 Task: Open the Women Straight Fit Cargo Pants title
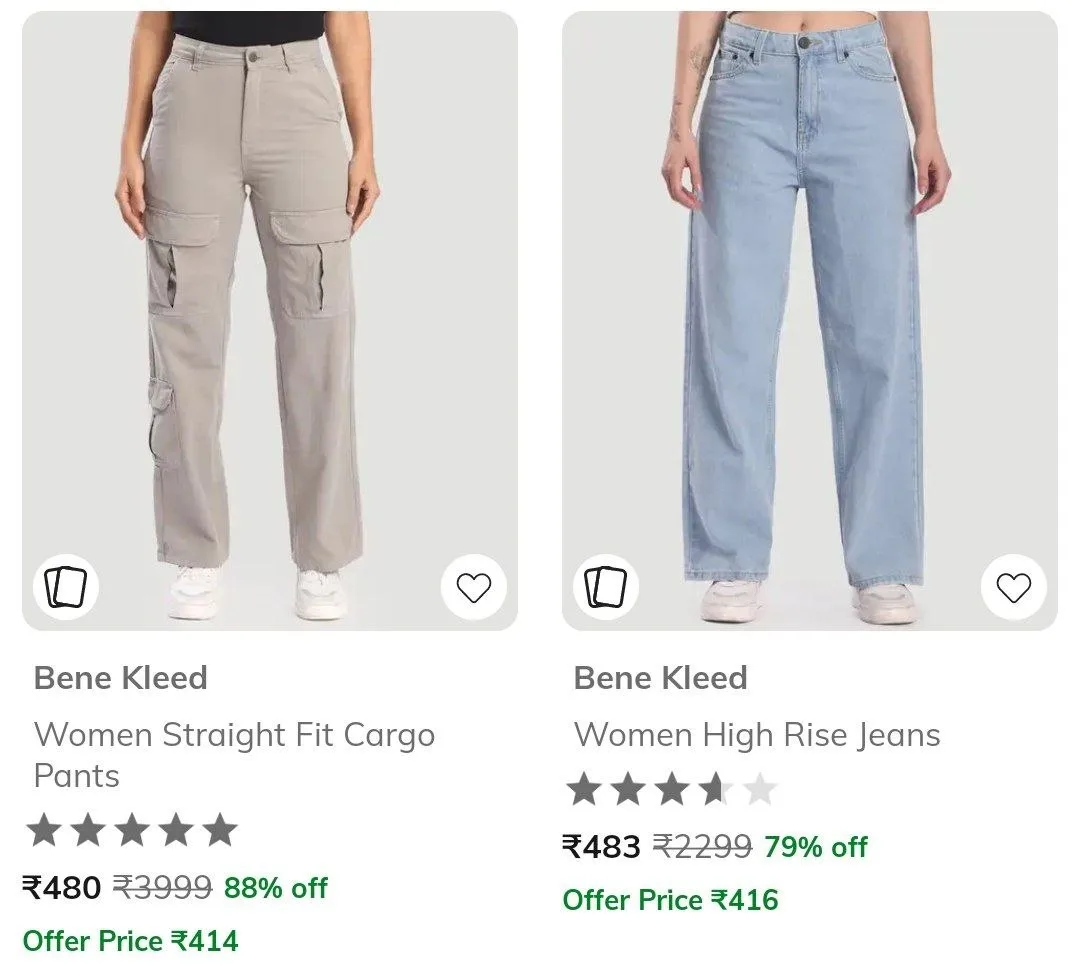(x=234, y=755)
